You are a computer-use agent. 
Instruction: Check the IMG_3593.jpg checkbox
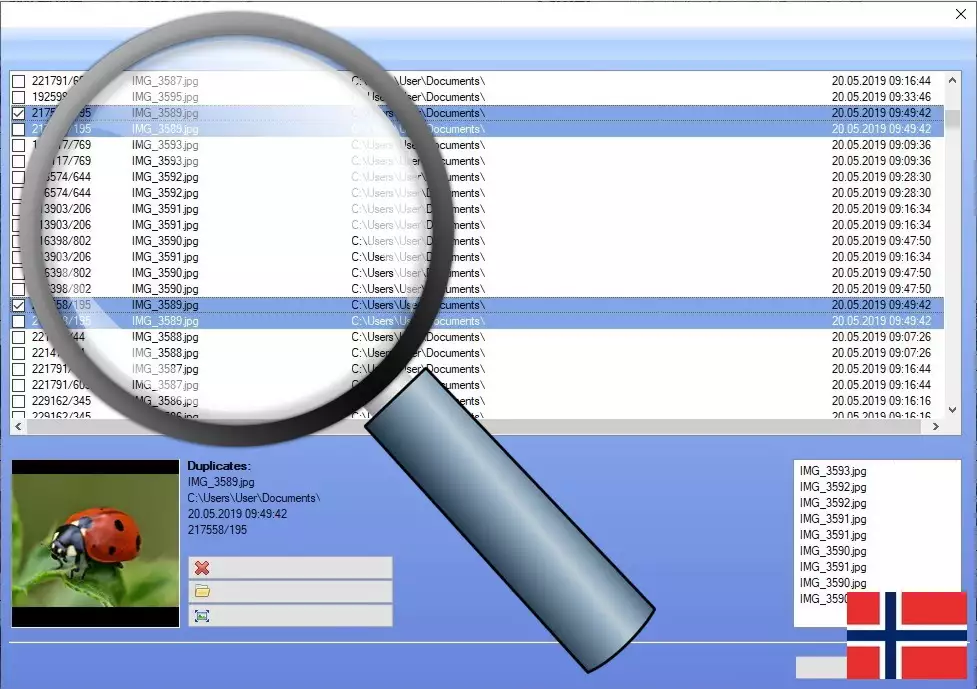(18, 145)
